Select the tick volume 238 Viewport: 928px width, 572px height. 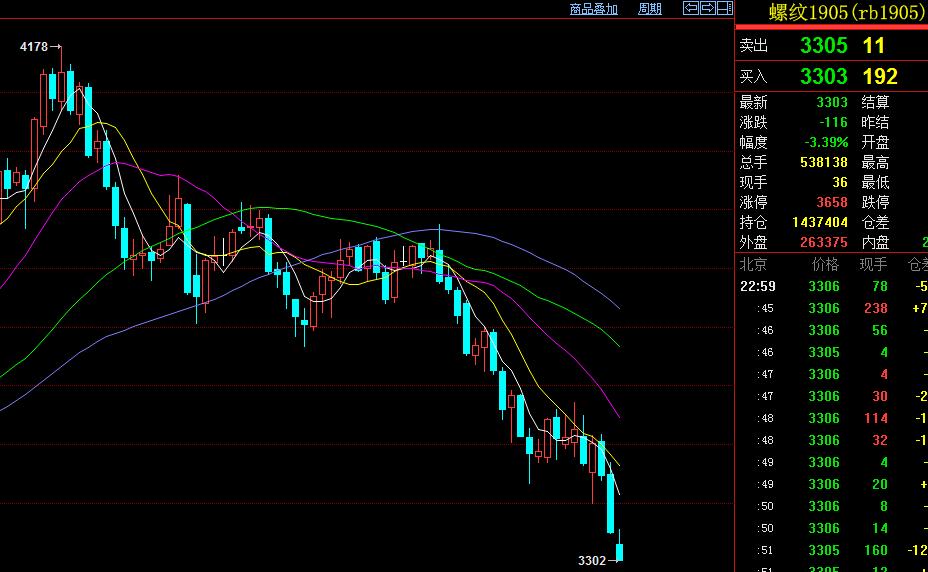click(x=875, y=309)
